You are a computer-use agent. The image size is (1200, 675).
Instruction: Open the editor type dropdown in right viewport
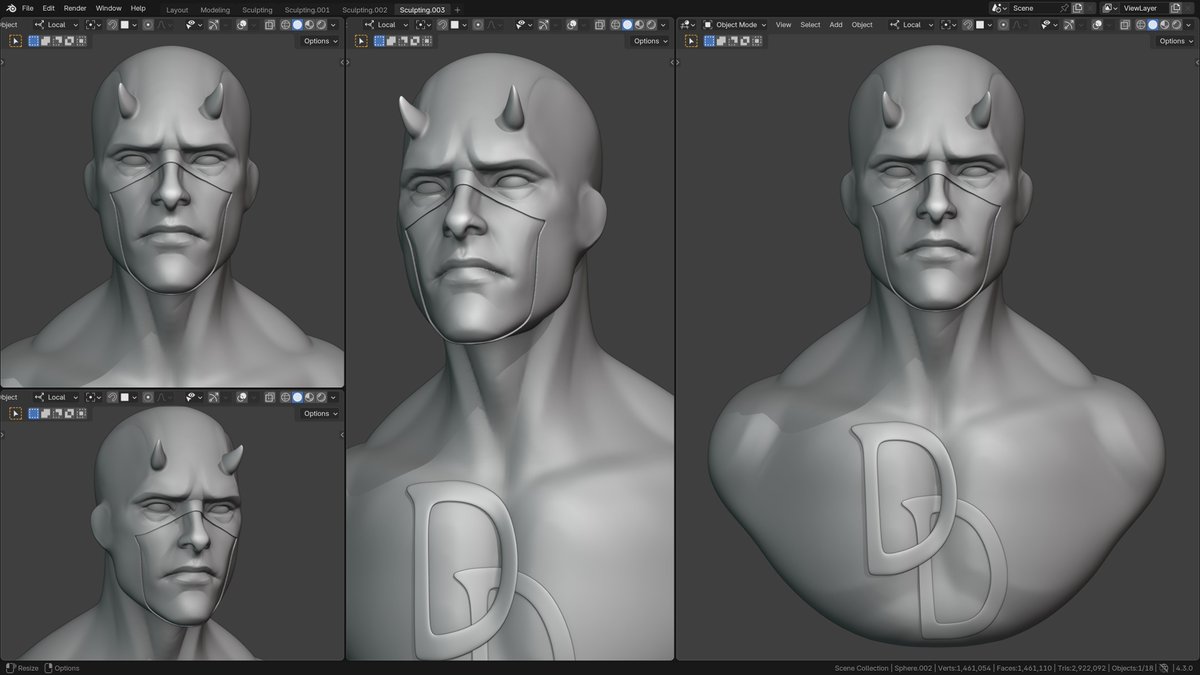pyautogui.click(x=687, y=24)
